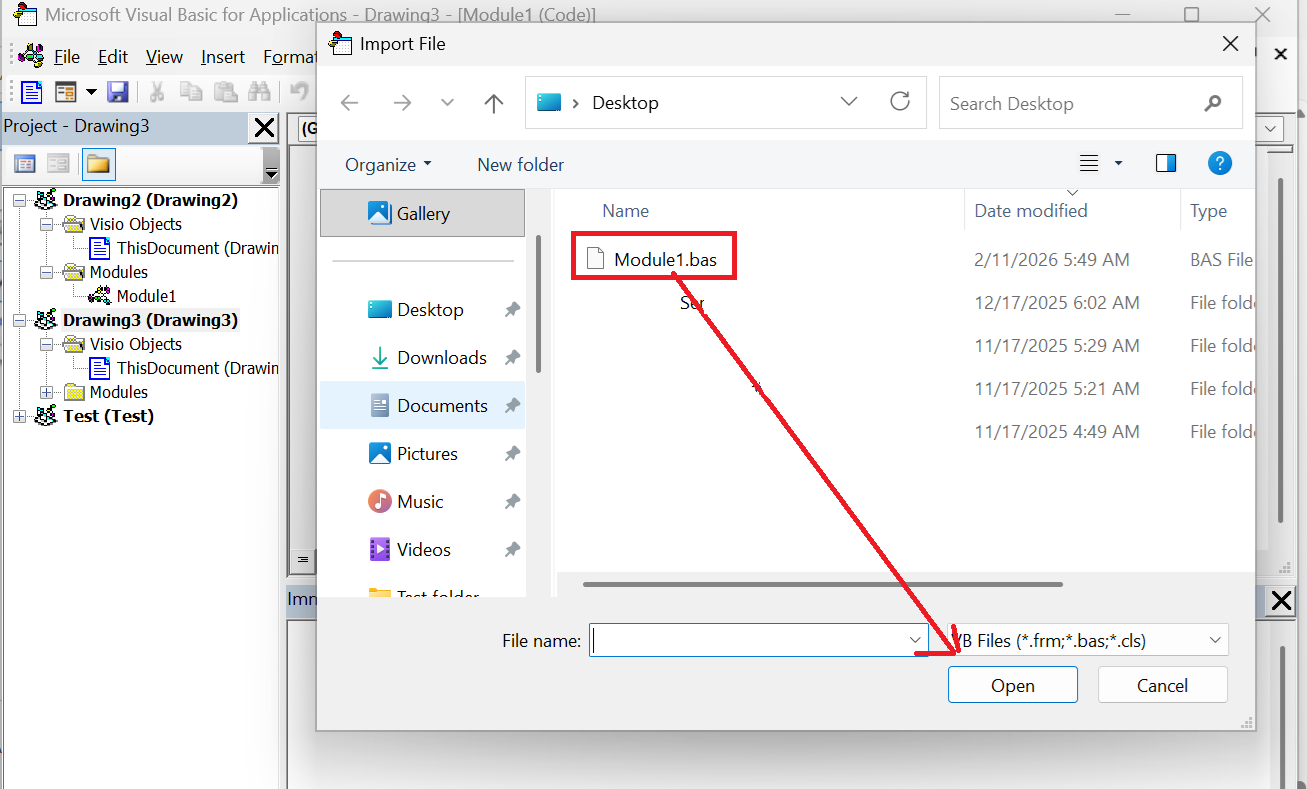
Task: Open the View menu in VBA editor
Action: click(x=164, y=57)
